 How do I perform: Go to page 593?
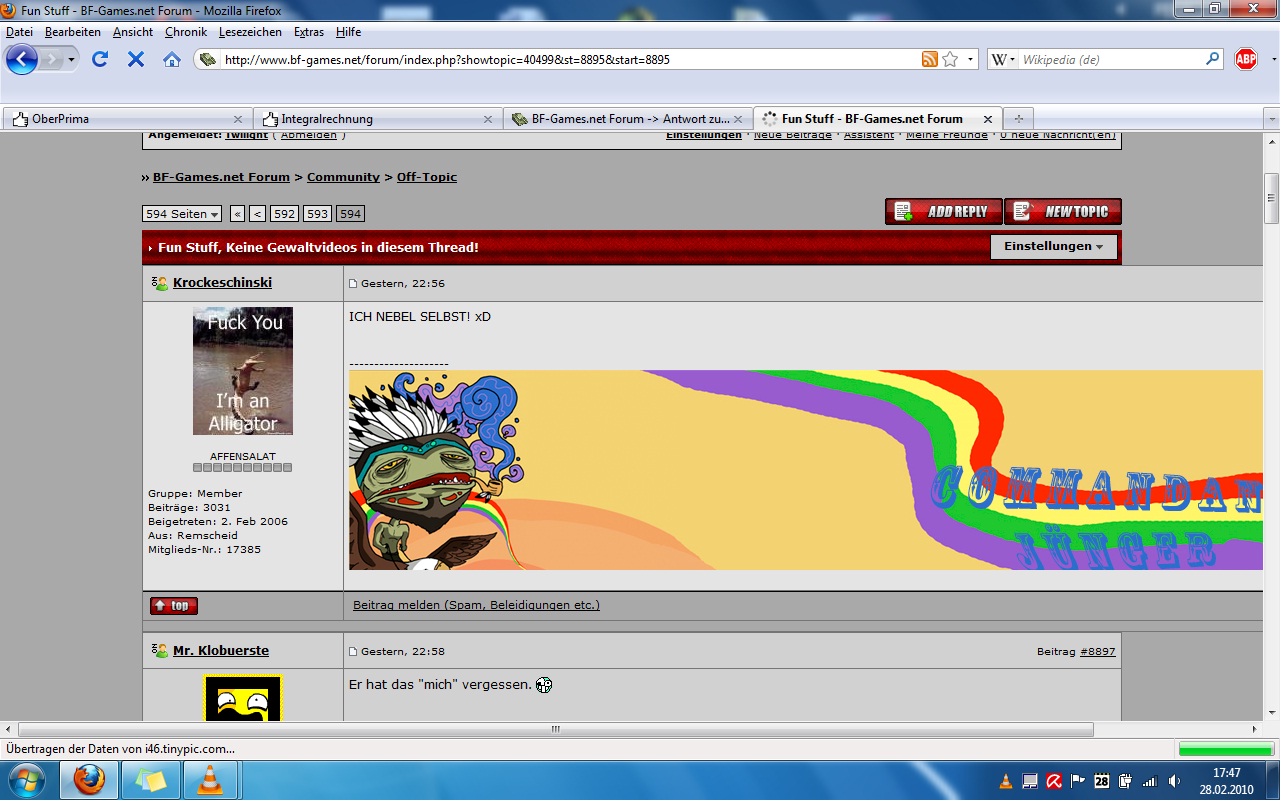pyautogui.click(x=318, y=214)
